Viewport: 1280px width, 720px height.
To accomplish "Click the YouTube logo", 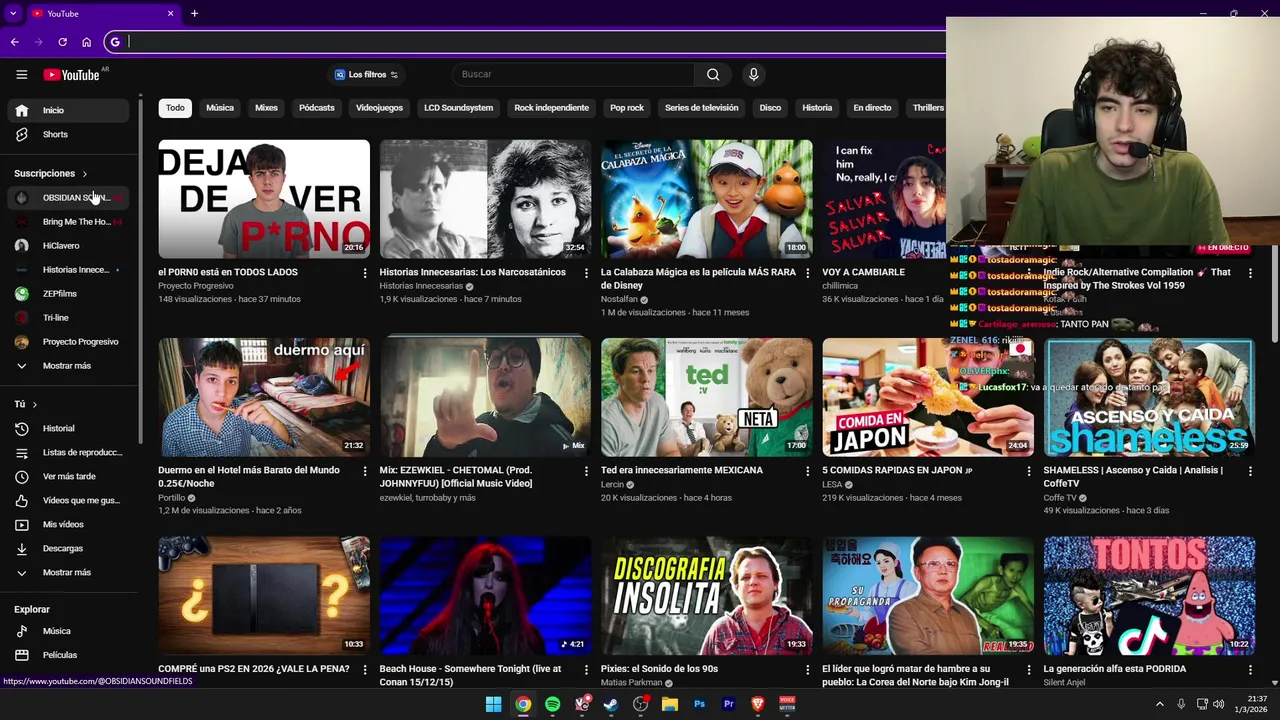I will tap(71, 74).
